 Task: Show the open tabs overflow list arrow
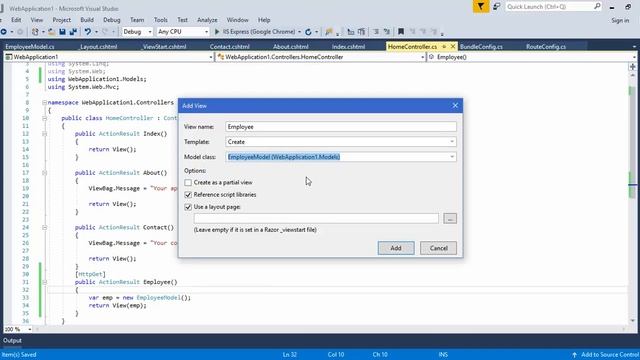click(634, 47)
